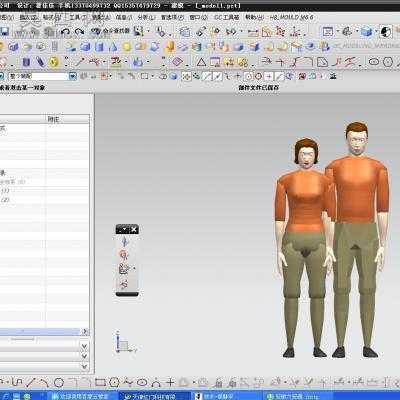Open the 格式(R) menu
The image size is (400, 400).
tap(52, 17)
